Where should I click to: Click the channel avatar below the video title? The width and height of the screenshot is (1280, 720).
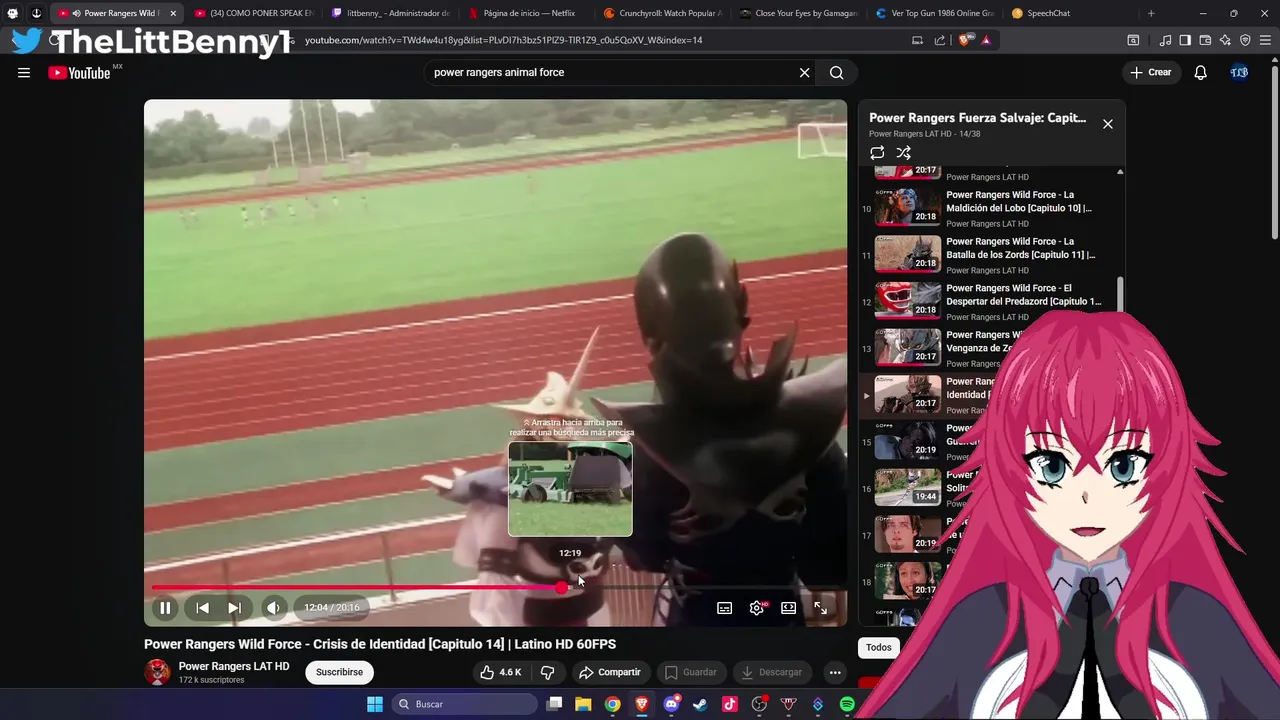click(x=157, y=672)
